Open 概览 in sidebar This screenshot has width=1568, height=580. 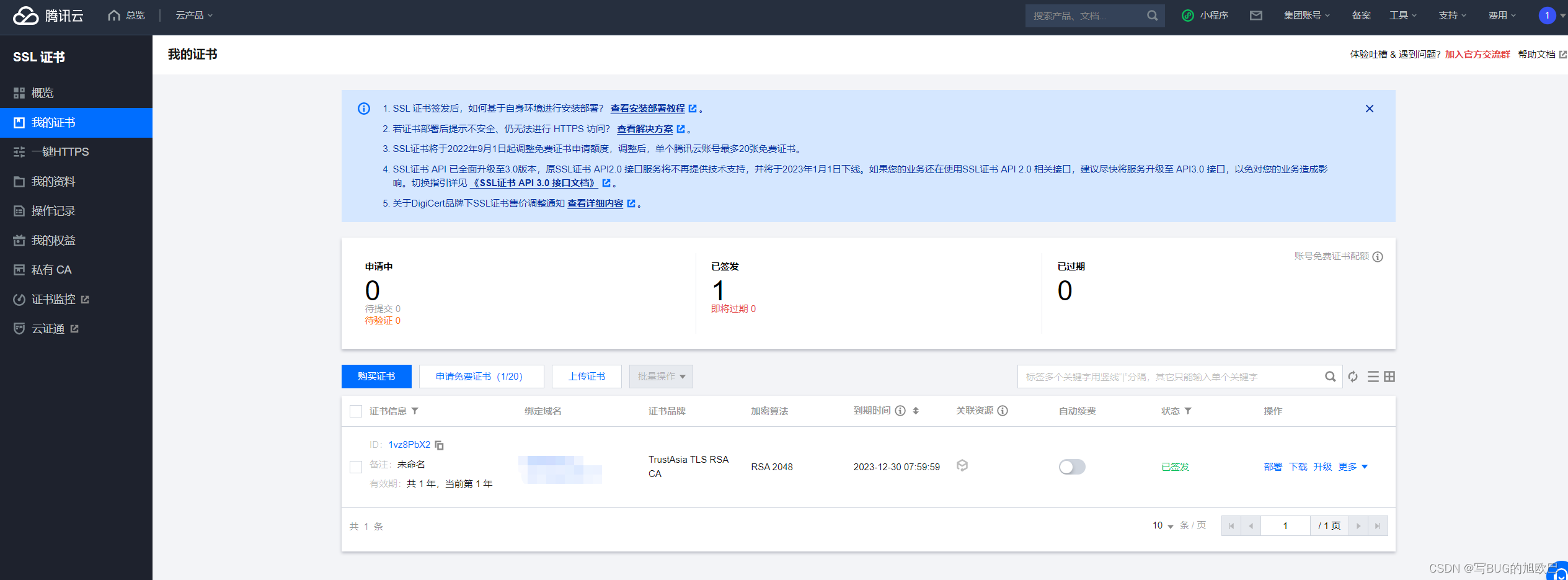pyautogui.click(x=76, y=93)
